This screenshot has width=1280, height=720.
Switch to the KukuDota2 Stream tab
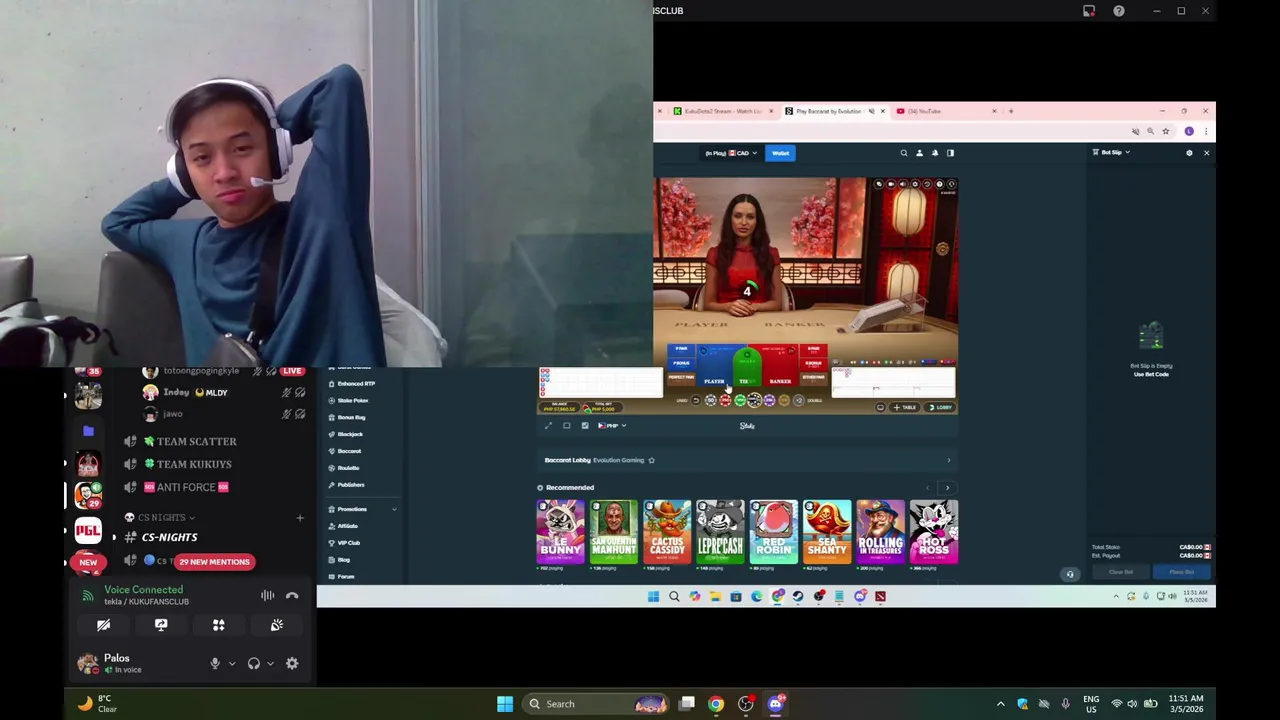720,111
